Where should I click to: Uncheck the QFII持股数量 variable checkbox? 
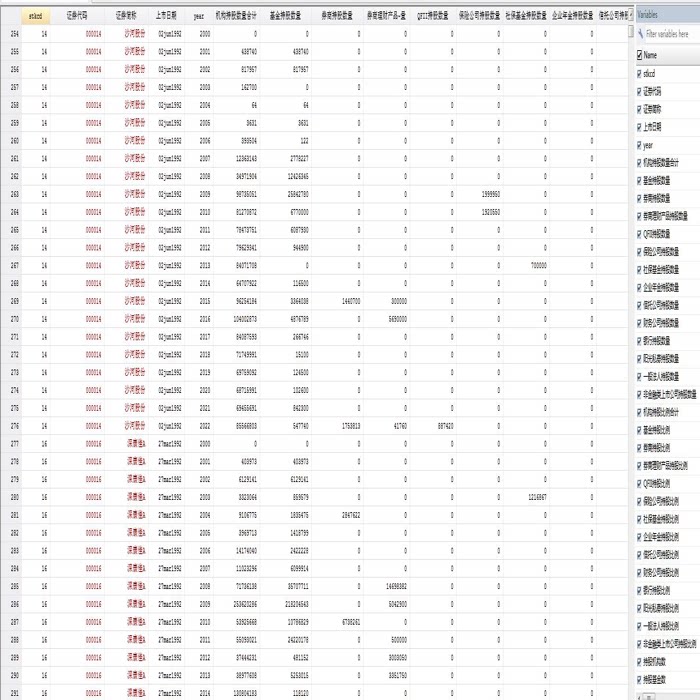tap(639, 233)
